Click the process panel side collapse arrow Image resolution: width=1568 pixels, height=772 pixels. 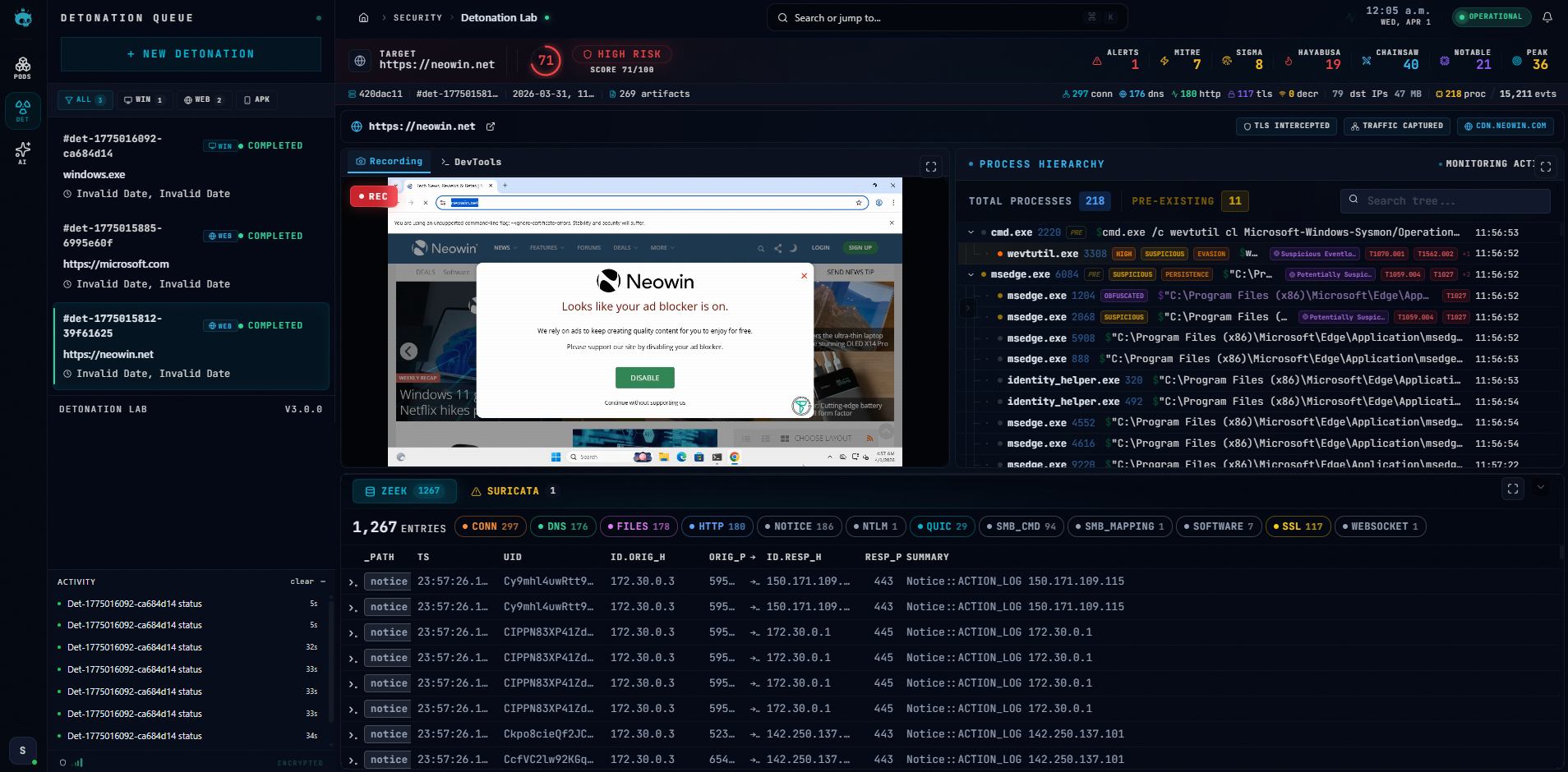tap(967, 308)
